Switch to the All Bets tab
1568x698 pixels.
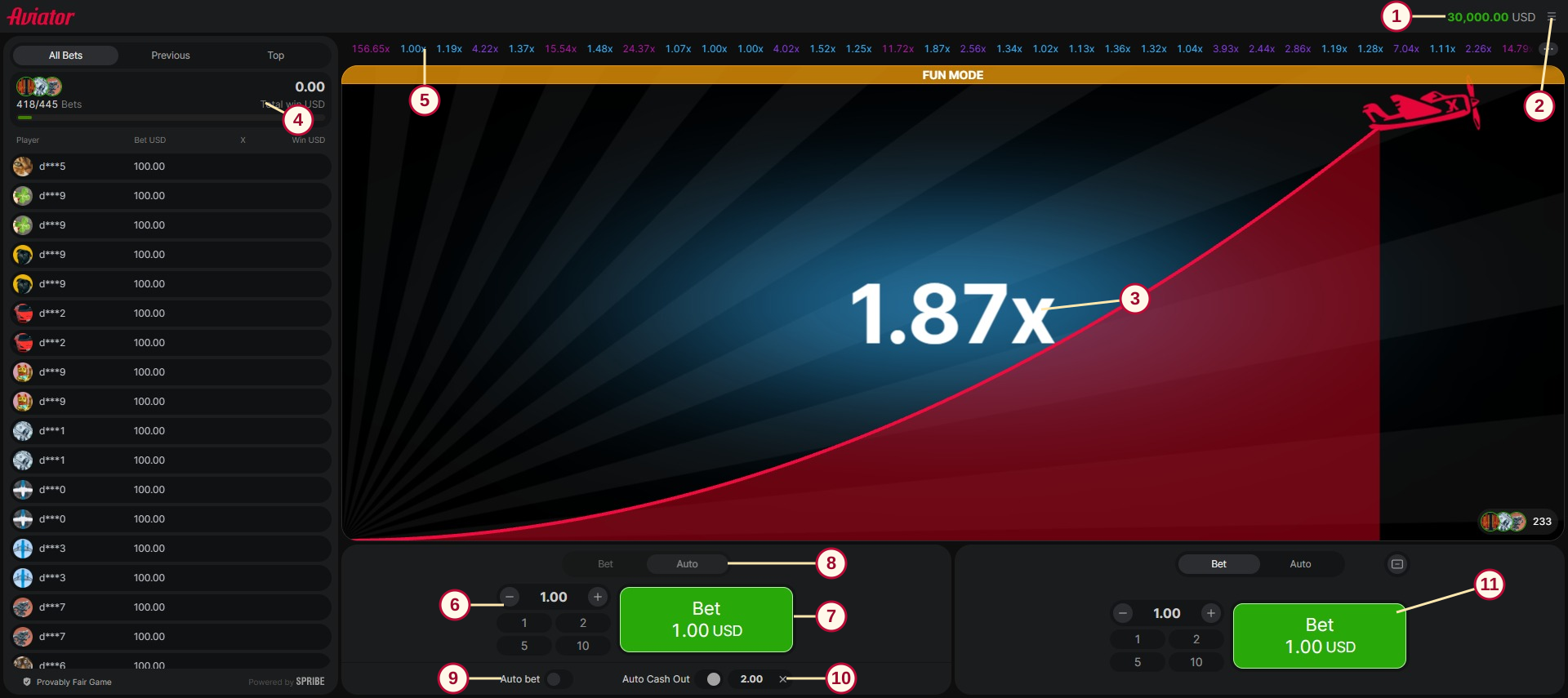tap(65, 56)
